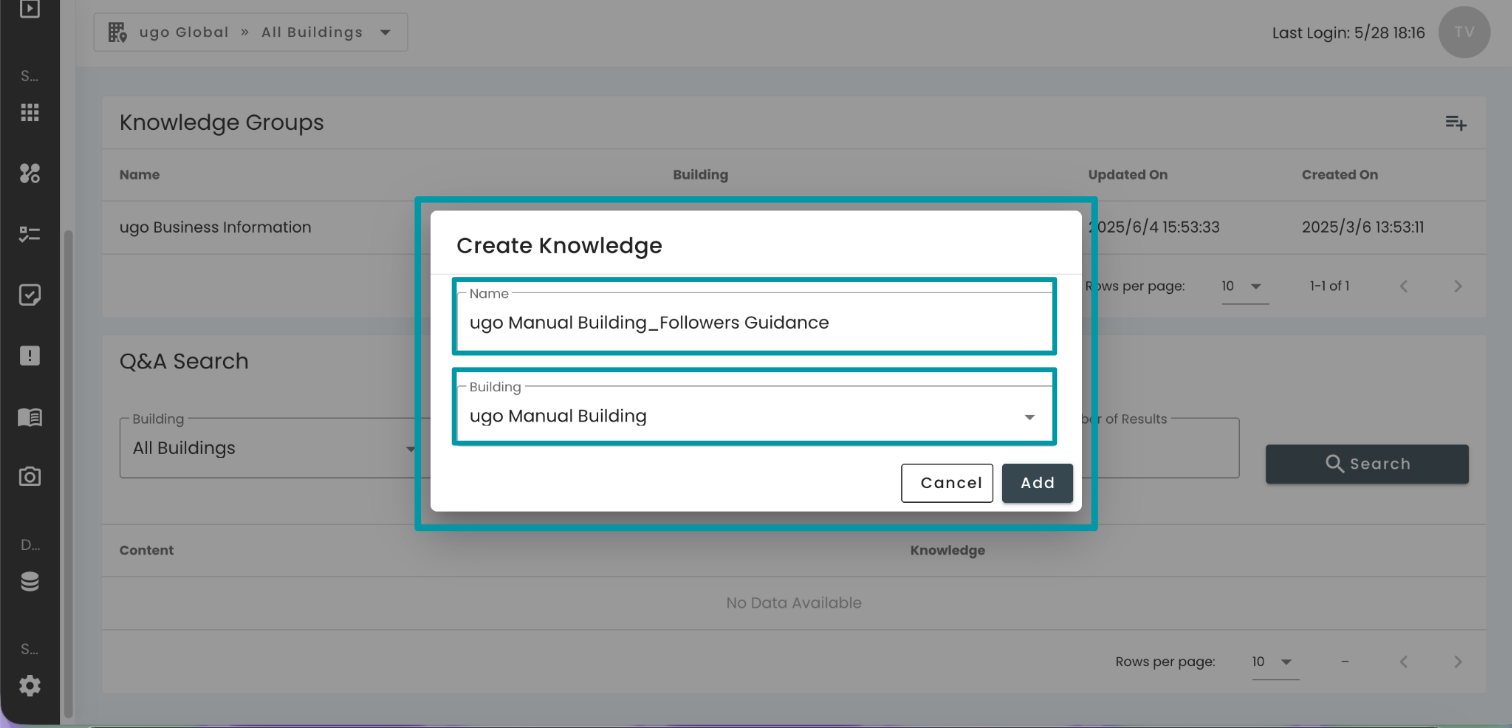This screenshot has height=728, width=1512.
Task: Go to previous page in Knowledge Groups
Action: [x=1404, y=286]
